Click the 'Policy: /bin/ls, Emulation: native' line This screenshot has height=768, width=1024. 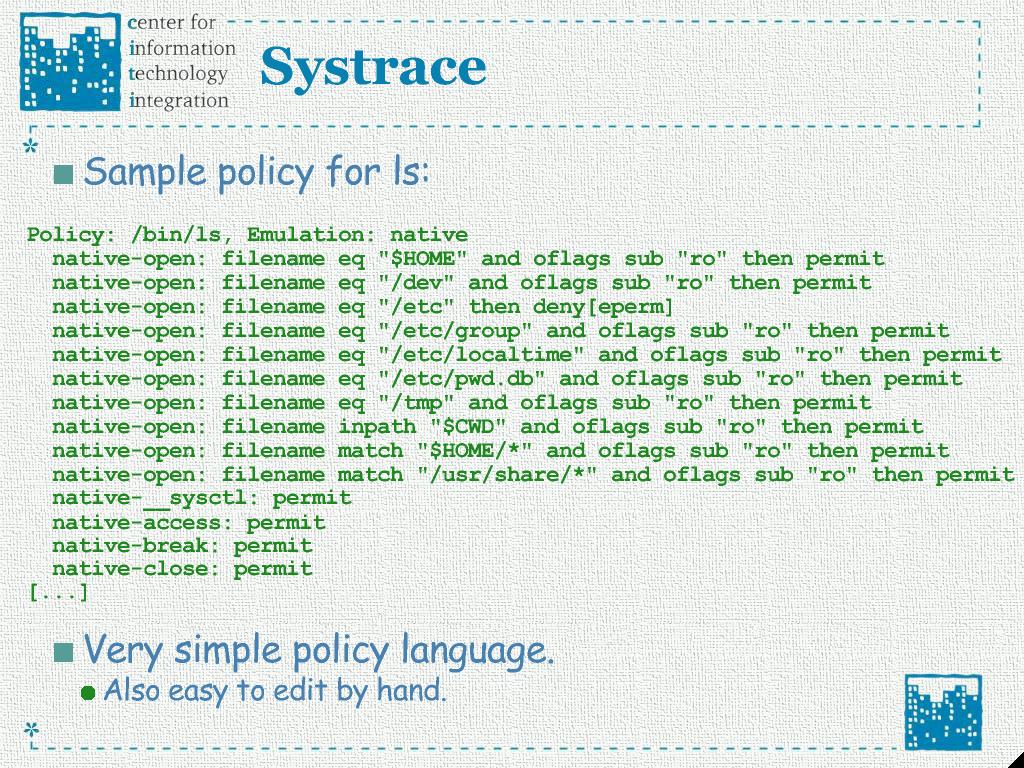click(247, 235)
